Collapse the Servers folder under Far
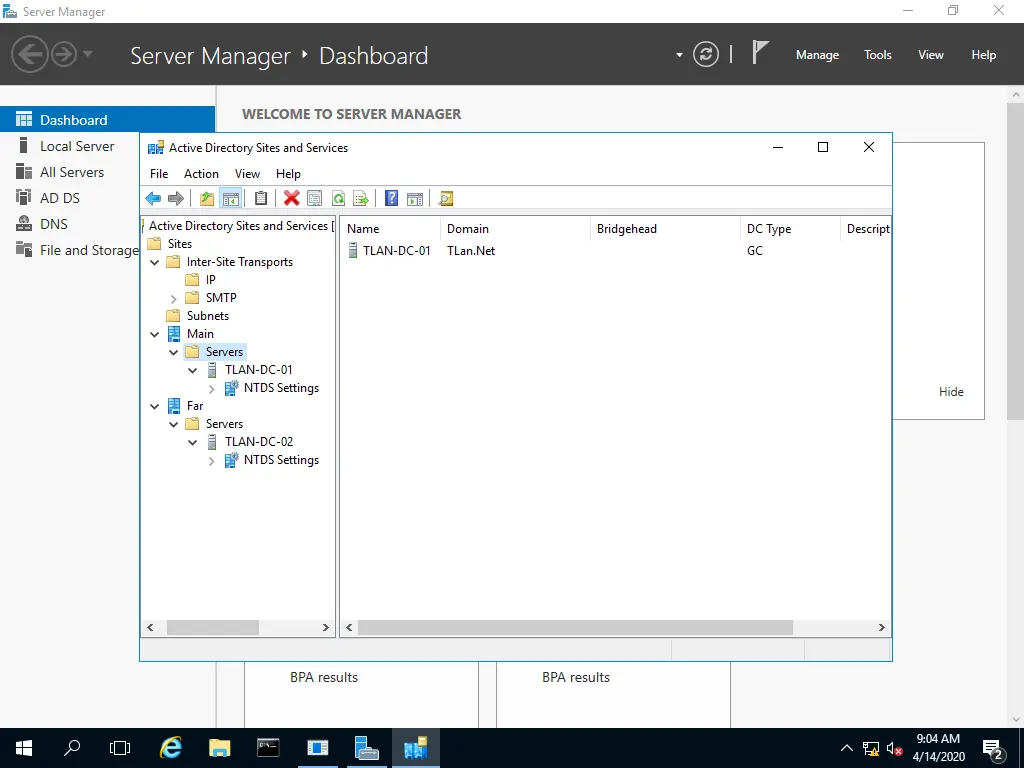 [x=174, y=424]
